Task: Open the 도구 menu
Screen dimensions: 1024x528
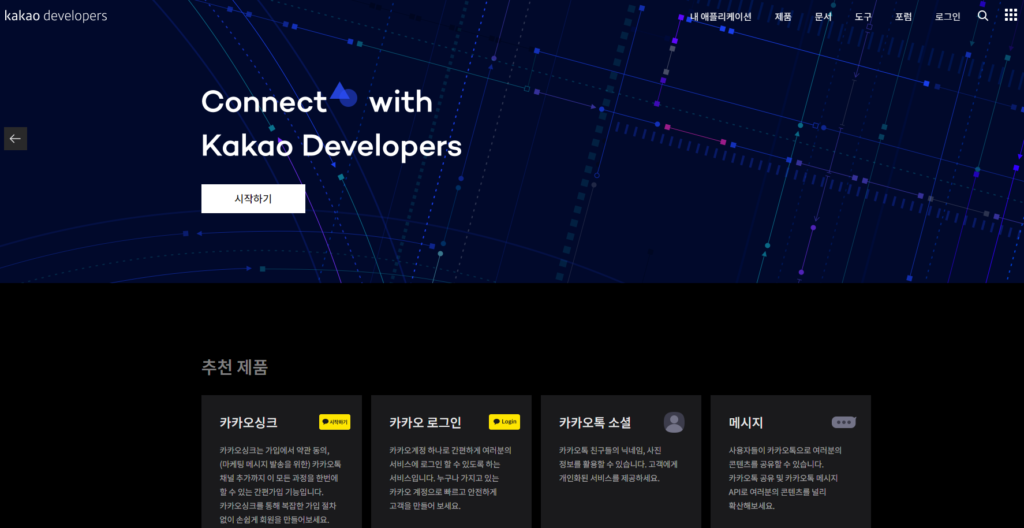Action: pos(863,17)
